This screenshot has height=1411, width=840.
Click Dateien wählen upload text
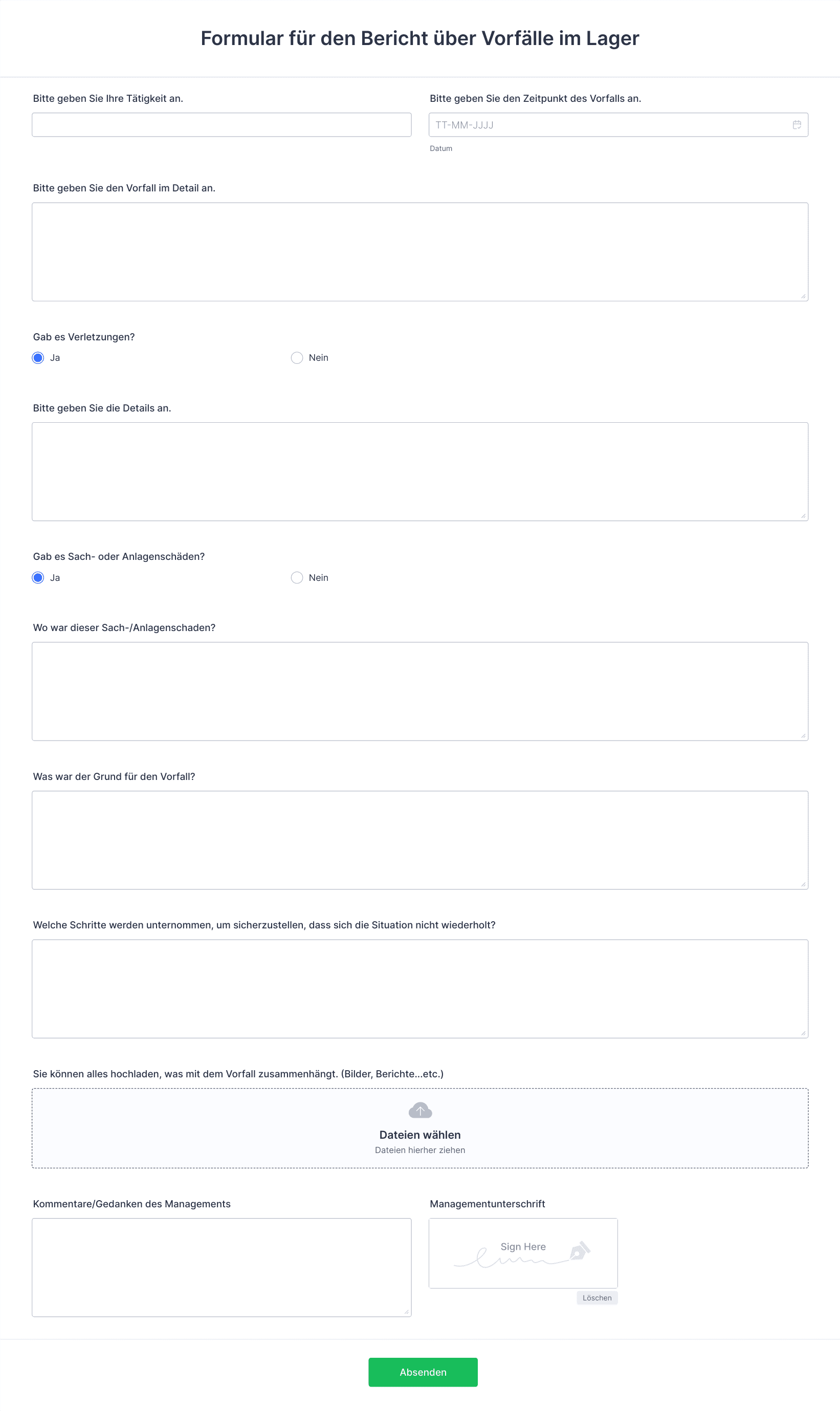[420, 1135]
